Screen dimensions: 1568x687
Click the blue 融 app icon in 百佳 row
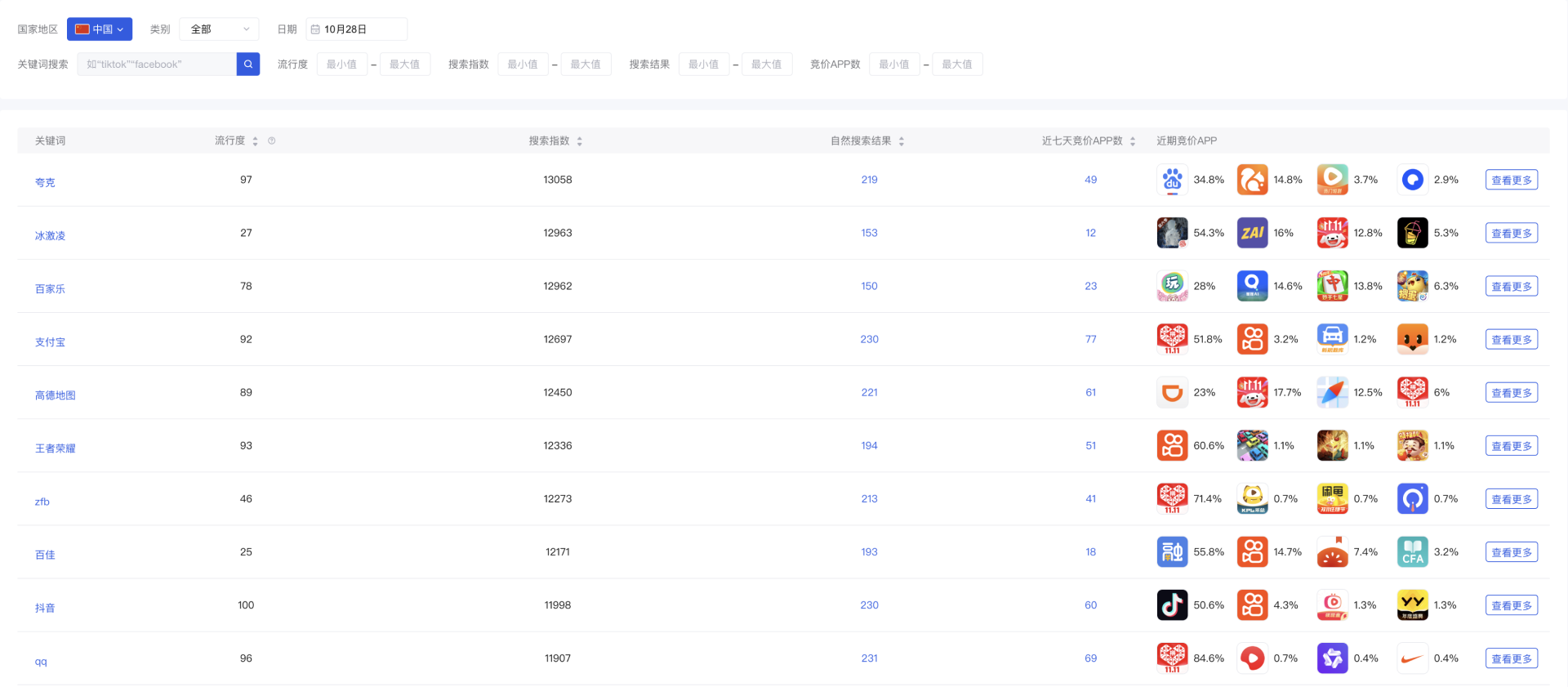(1172, 551)
